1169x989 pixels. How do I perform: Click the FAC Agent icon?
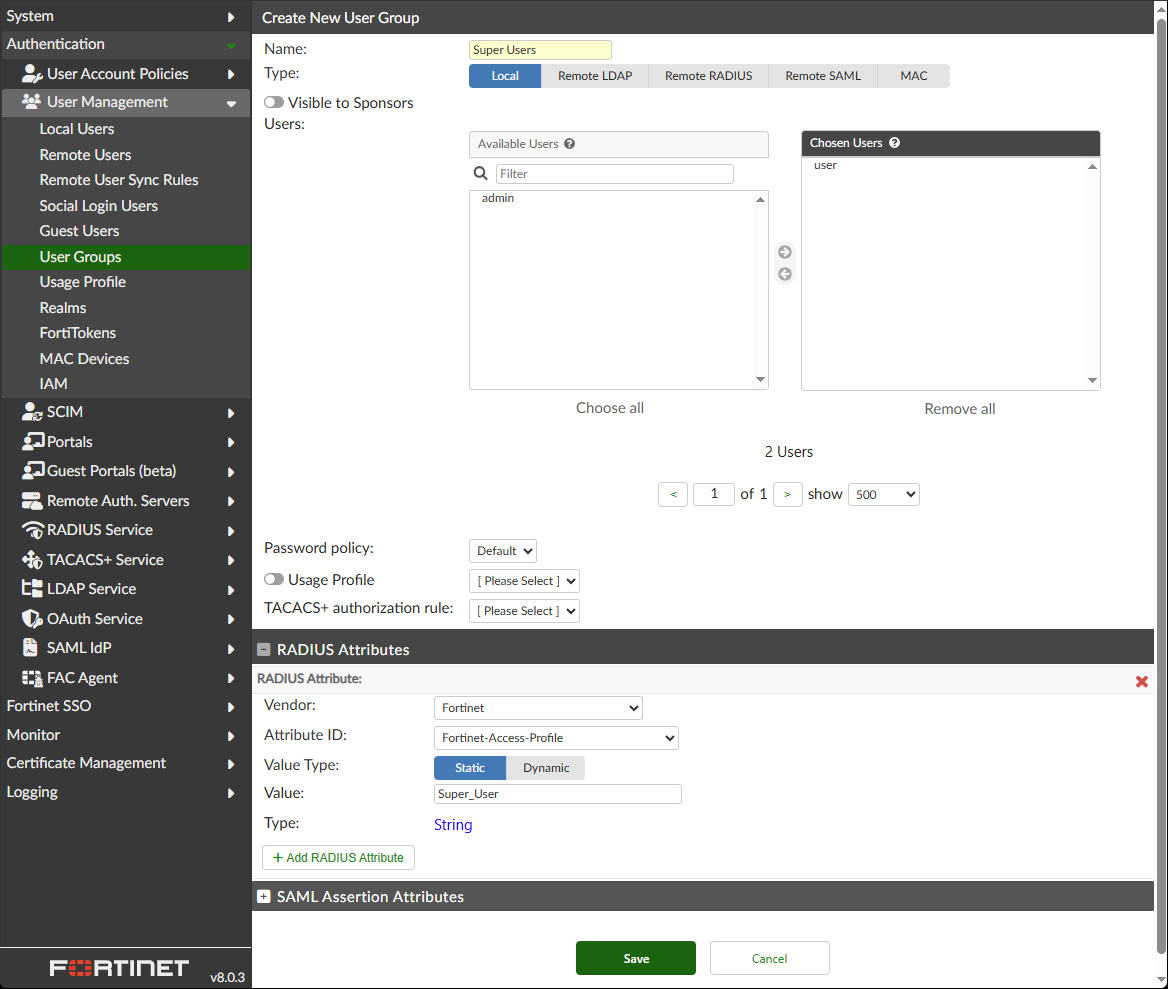pyautogui.click(x=31, y=677)
